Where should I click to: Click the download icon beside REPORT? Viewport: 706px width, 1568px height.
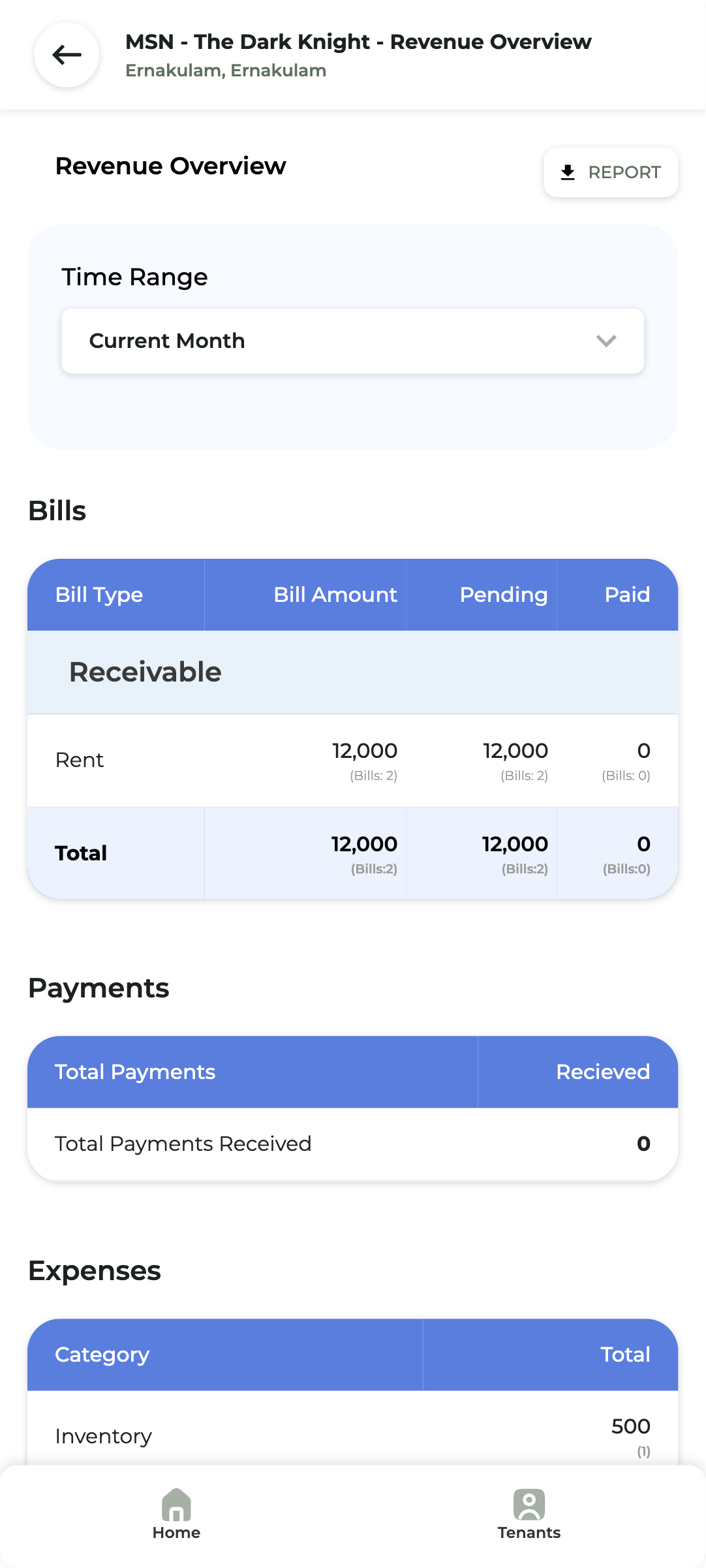pyautogui.click(x=568, y=172)
